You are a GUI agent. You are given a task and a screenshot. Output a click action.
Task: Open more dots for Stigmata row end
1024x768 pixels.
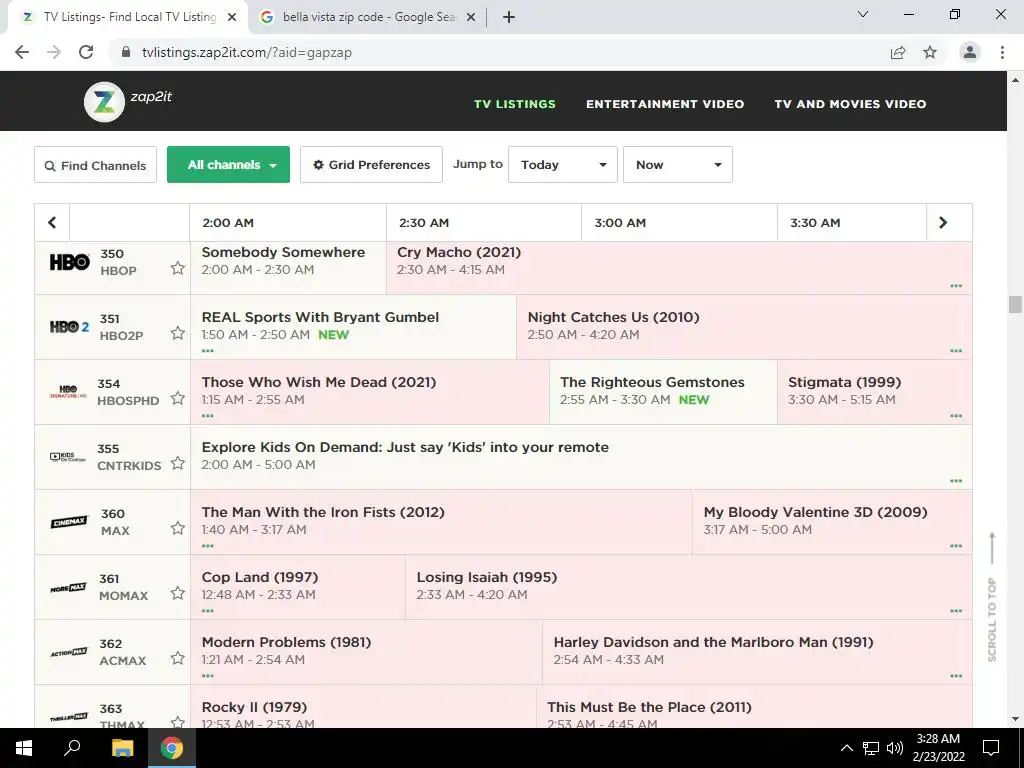(x=956, y=416)
